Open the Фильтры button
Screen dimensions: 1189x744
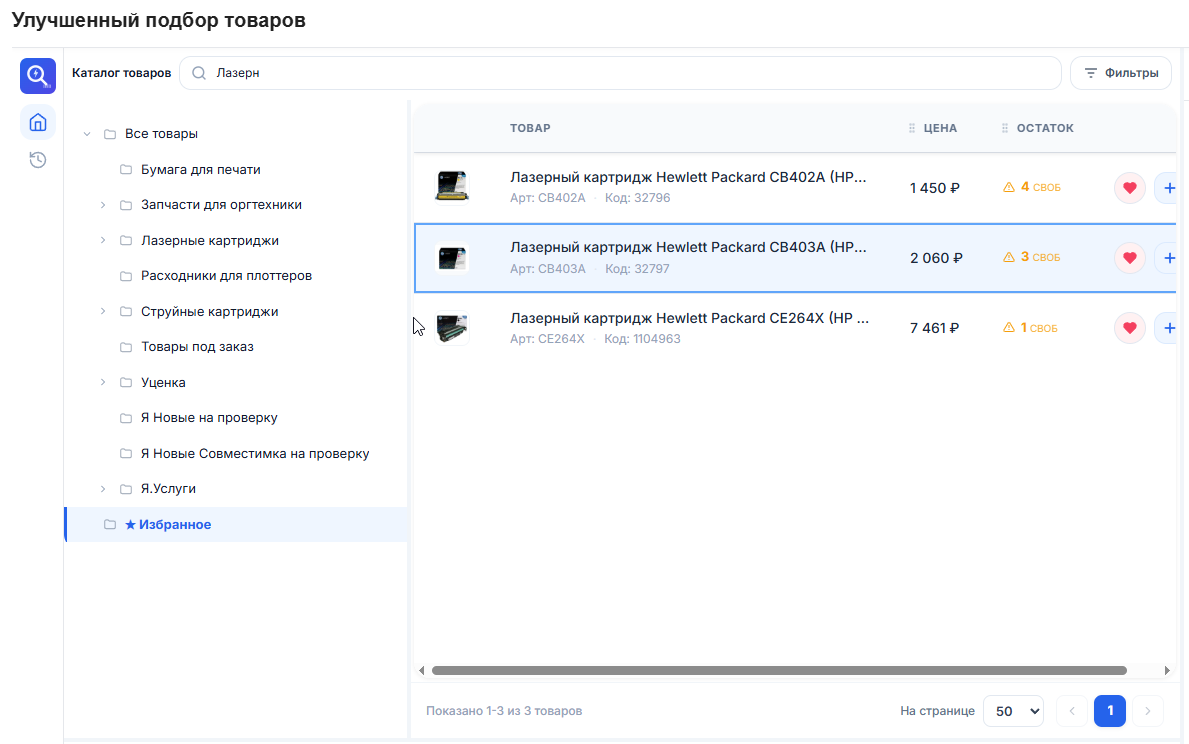(1121, 74)
